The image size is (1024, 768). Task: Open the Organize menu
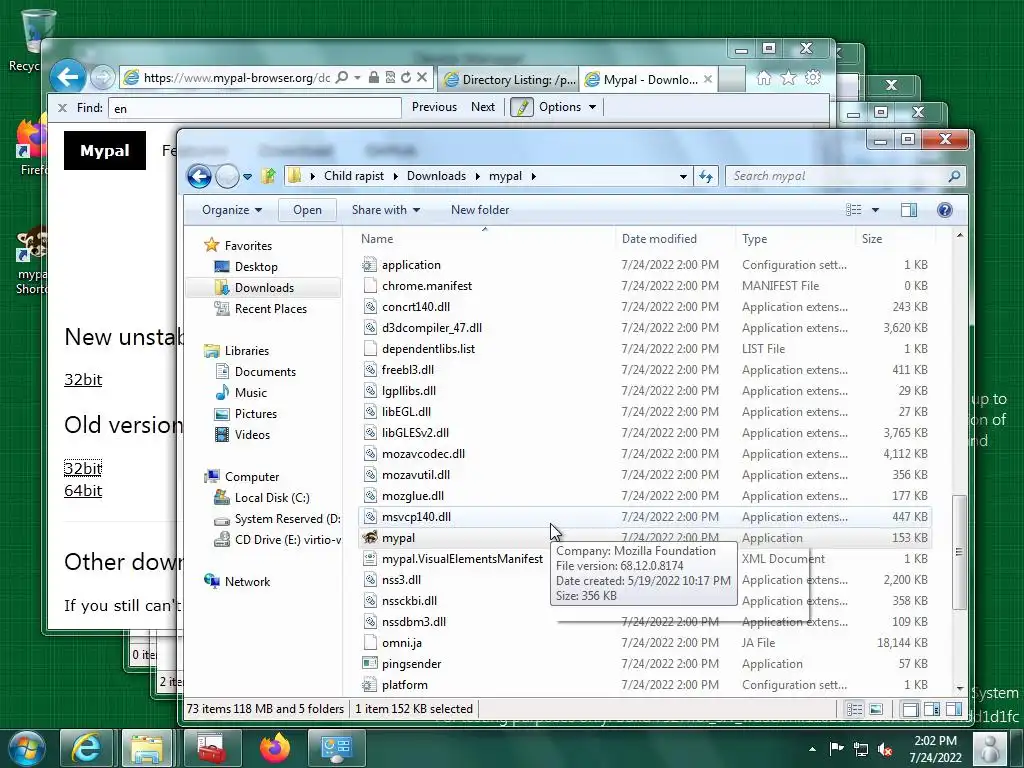point(232,210)
